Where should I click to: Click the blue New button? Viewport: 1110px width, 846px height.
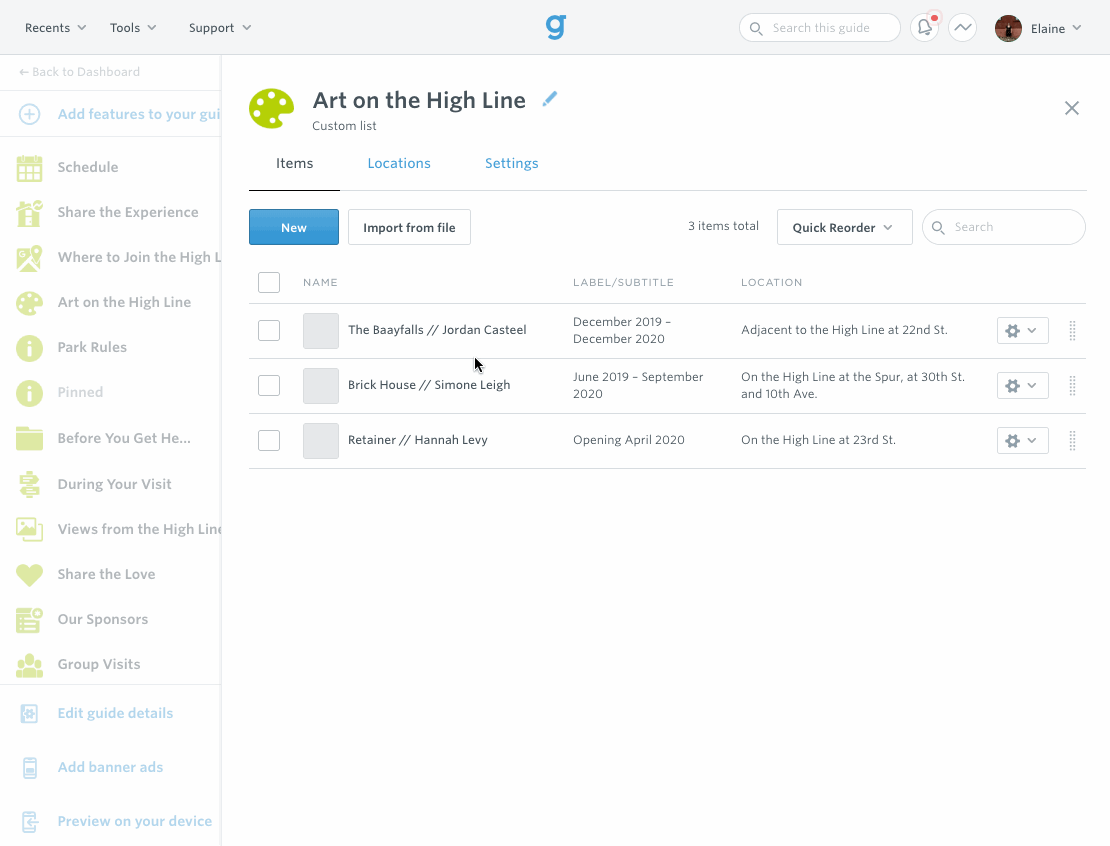point(294,227)
